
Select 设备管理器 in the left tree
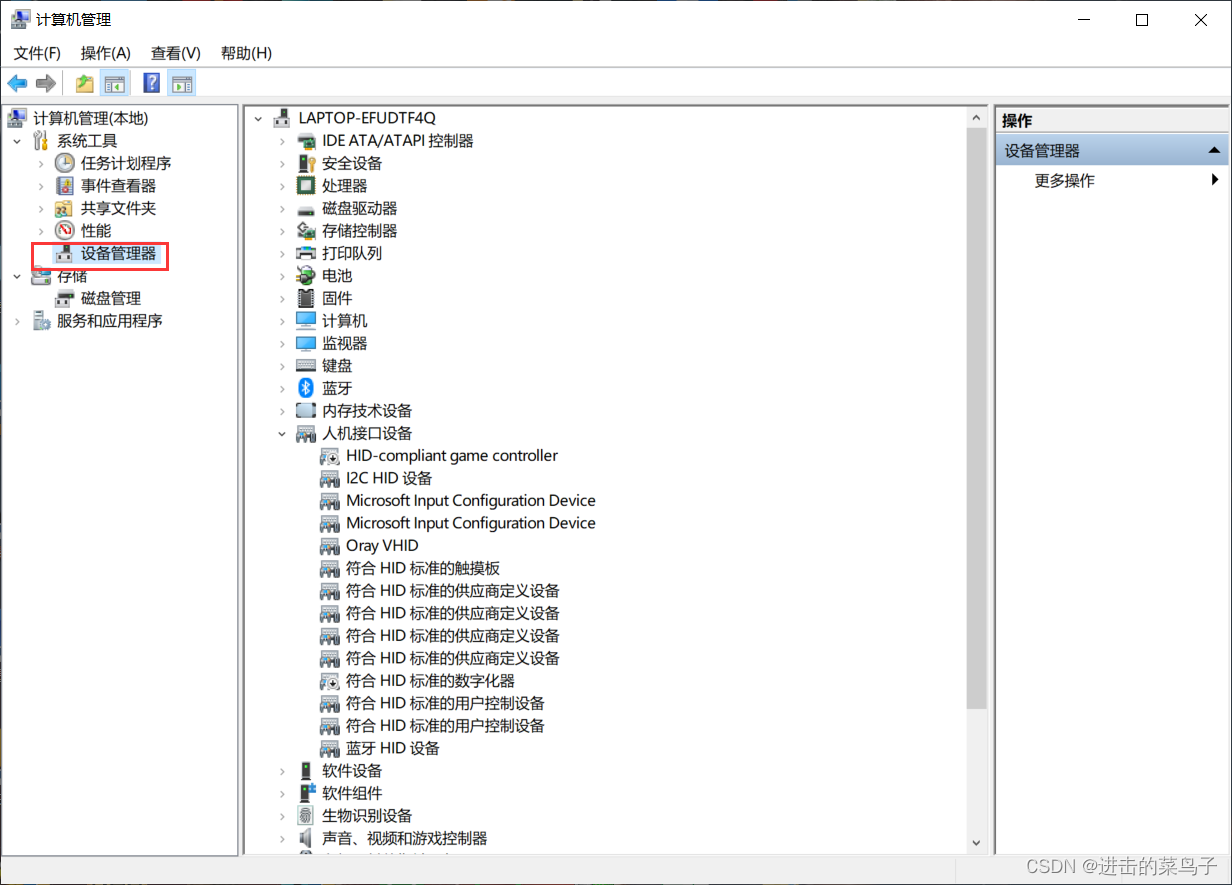(x=119, y=254)
